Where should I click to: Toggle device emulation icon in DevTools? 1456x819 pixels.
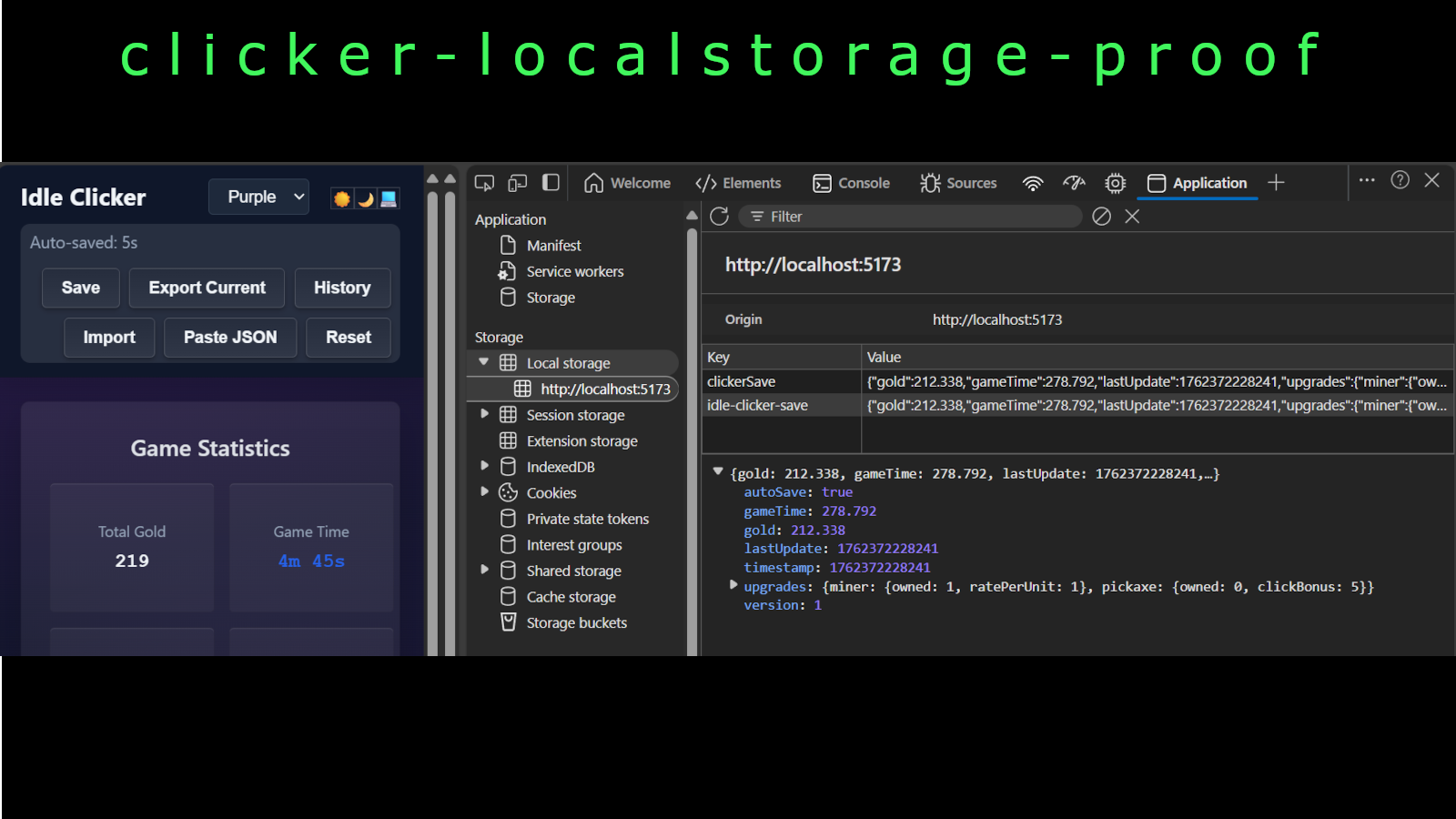pyautogui.click(x=518, y=183)
